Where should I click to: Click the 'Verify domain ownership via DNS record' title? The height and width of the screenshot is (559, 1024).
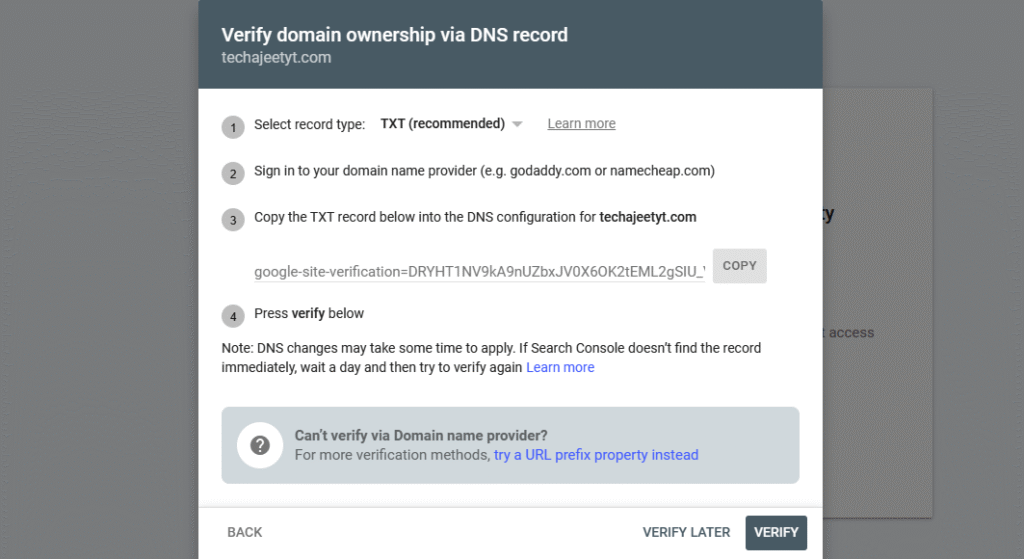(394, 35)
